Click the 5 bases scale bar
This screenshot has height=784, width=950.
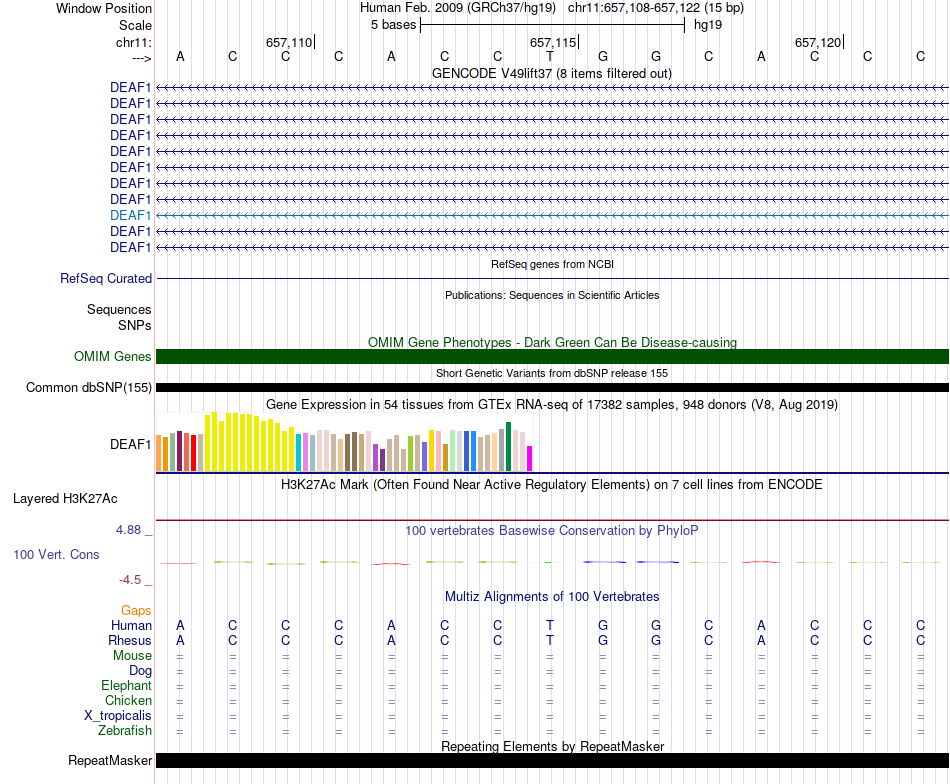pos(552,25)
